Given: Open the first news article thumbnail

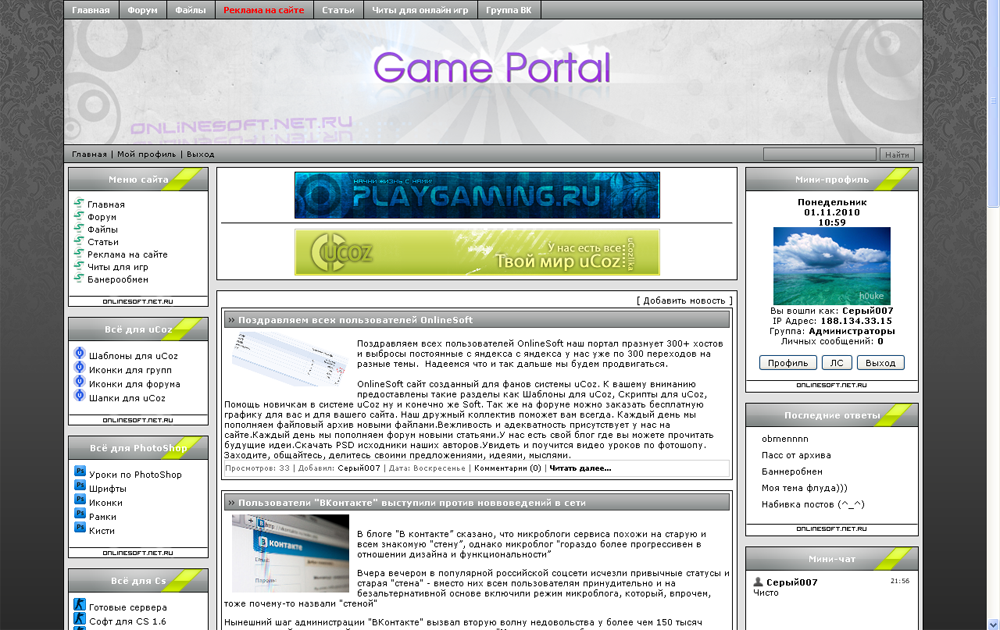Looking at the screenshot, I should [290, 359].
